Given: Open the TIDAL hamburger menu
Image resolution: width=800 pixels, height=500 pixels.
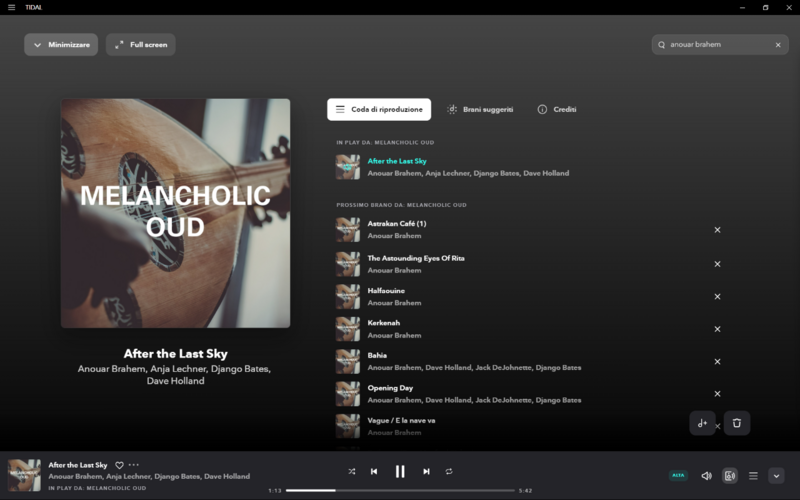Looking at the screenshot, I should pyautogui.click(x=11, y=7).
